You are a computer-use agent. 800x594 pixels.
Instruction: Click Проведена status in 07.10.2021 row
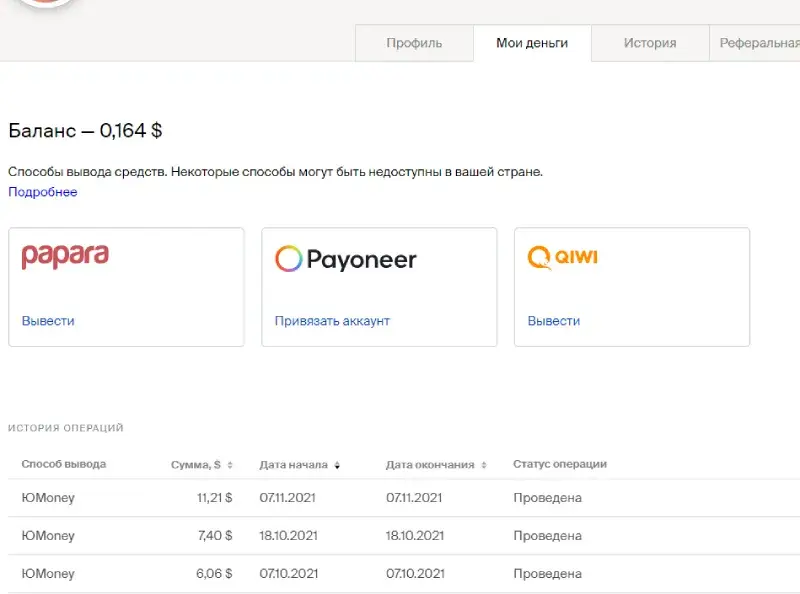[547, 574]
